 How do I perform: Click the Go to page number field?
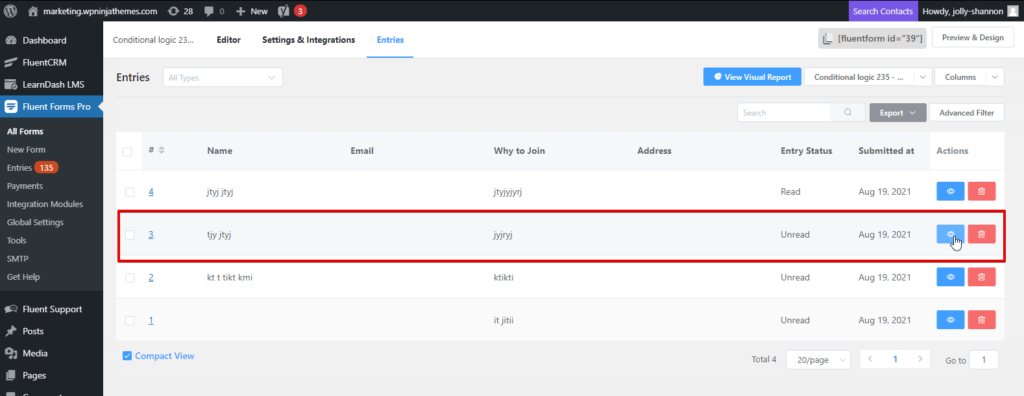(984, 359)
